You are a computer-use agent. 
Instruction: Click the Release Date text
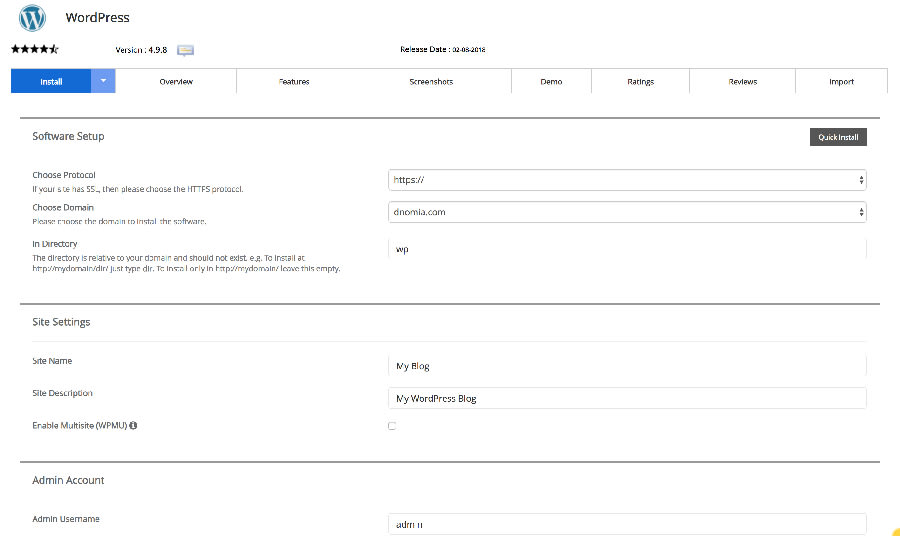point(443,49)
